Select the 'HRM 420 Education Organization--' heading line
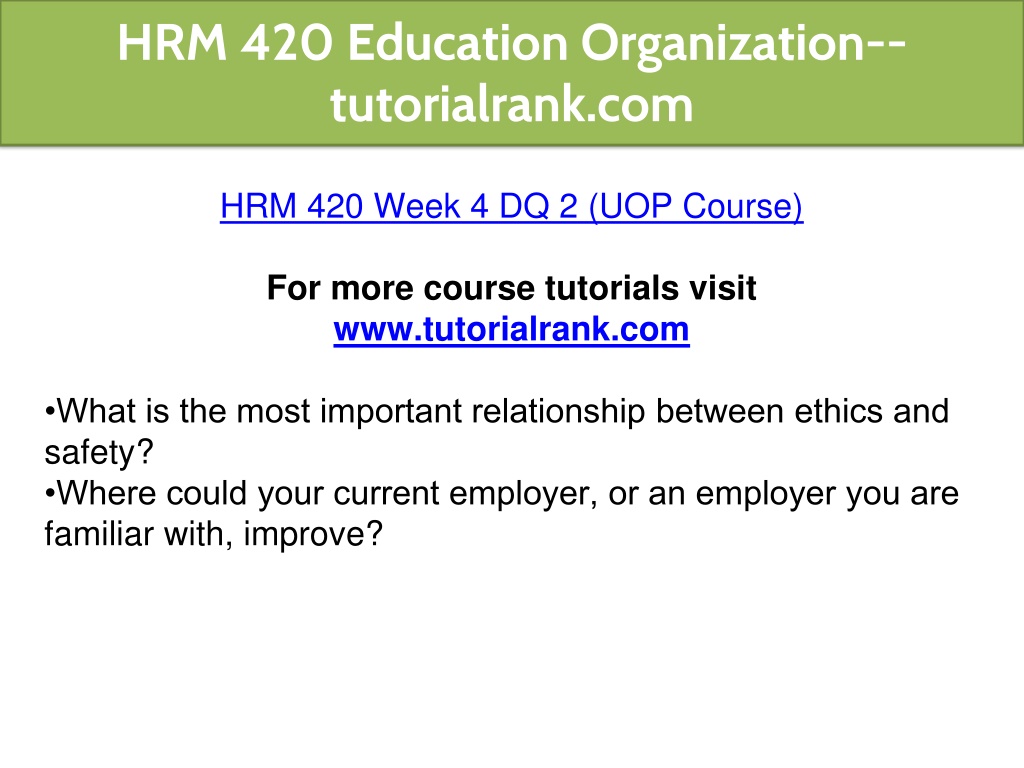Image resolution: width=1024 pixels, height=768 pixels. (511, 44)
